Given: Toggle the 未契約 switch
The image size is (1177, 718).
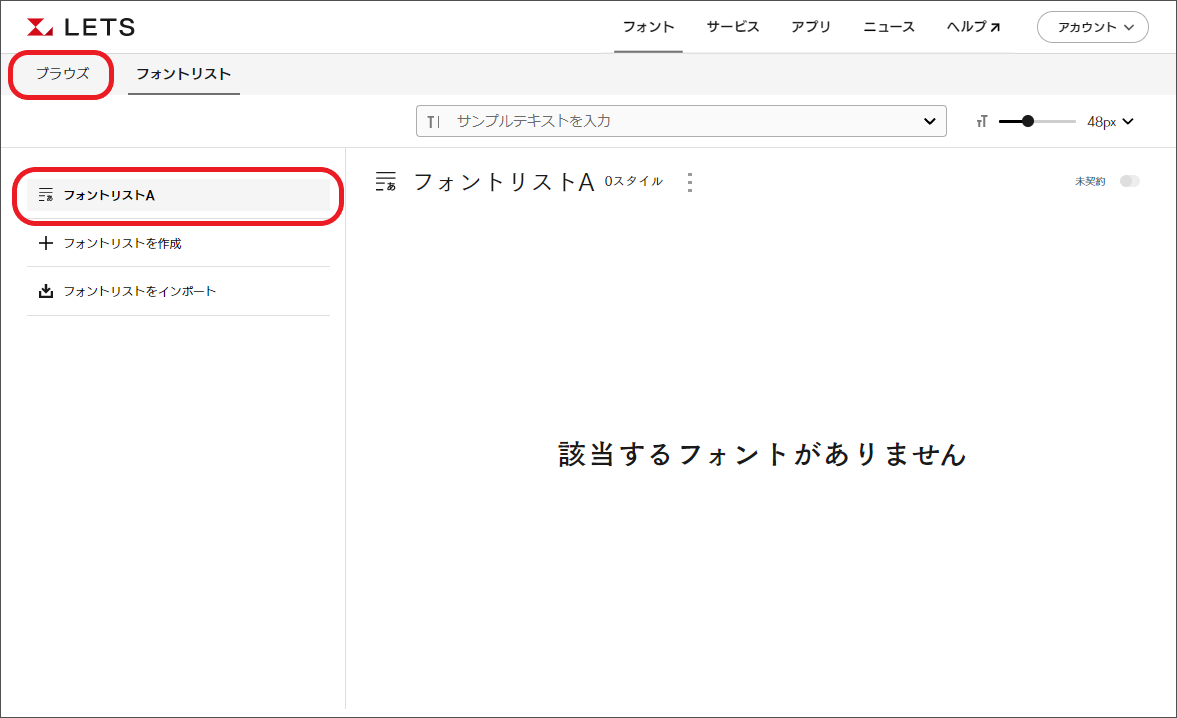Looking at the screenshot, I should [1129, 181].
